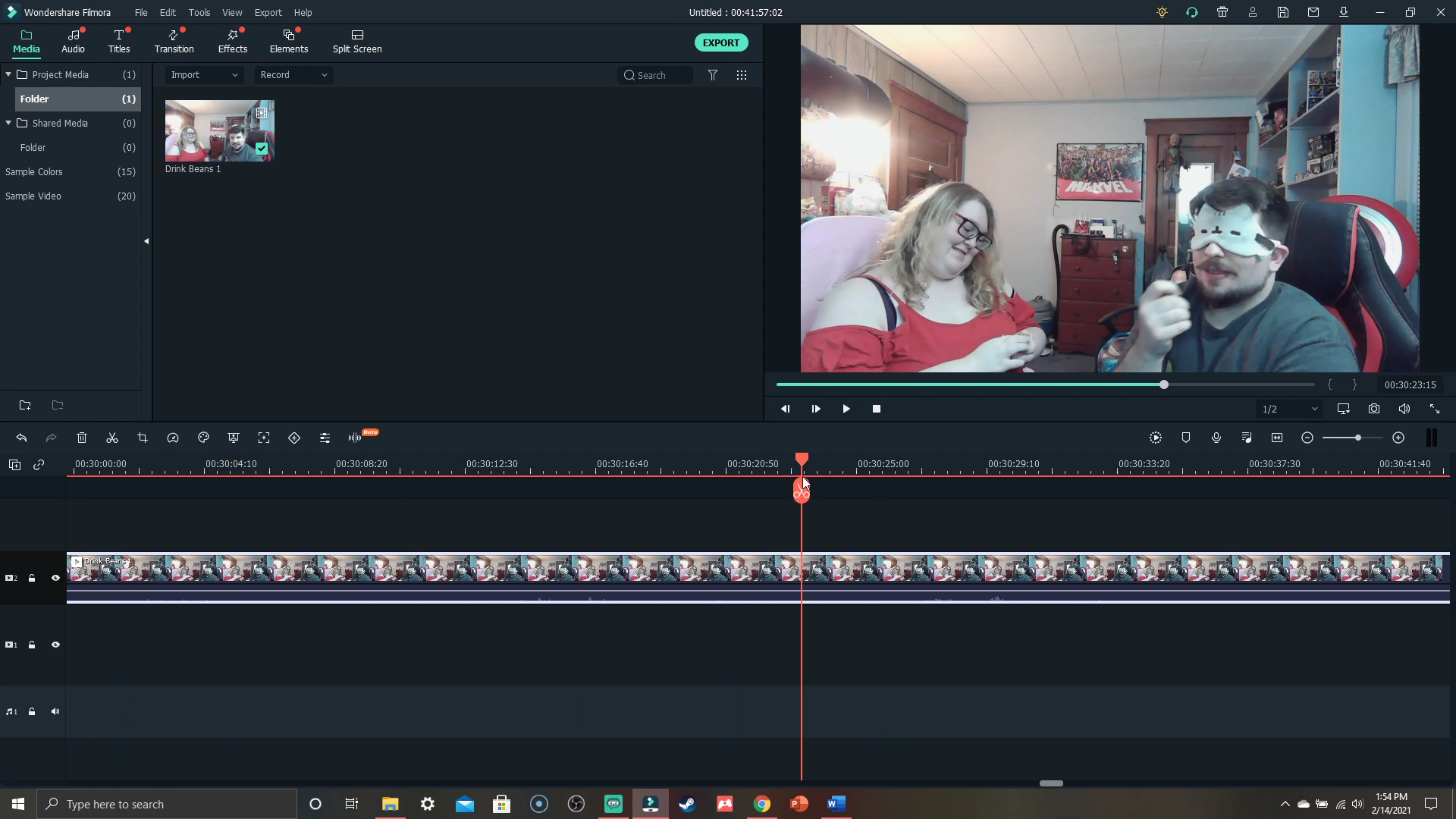The width and height of the screenshot is (1456, 819).
Task: Click the play frame forward button
Action: pos(816,409)
